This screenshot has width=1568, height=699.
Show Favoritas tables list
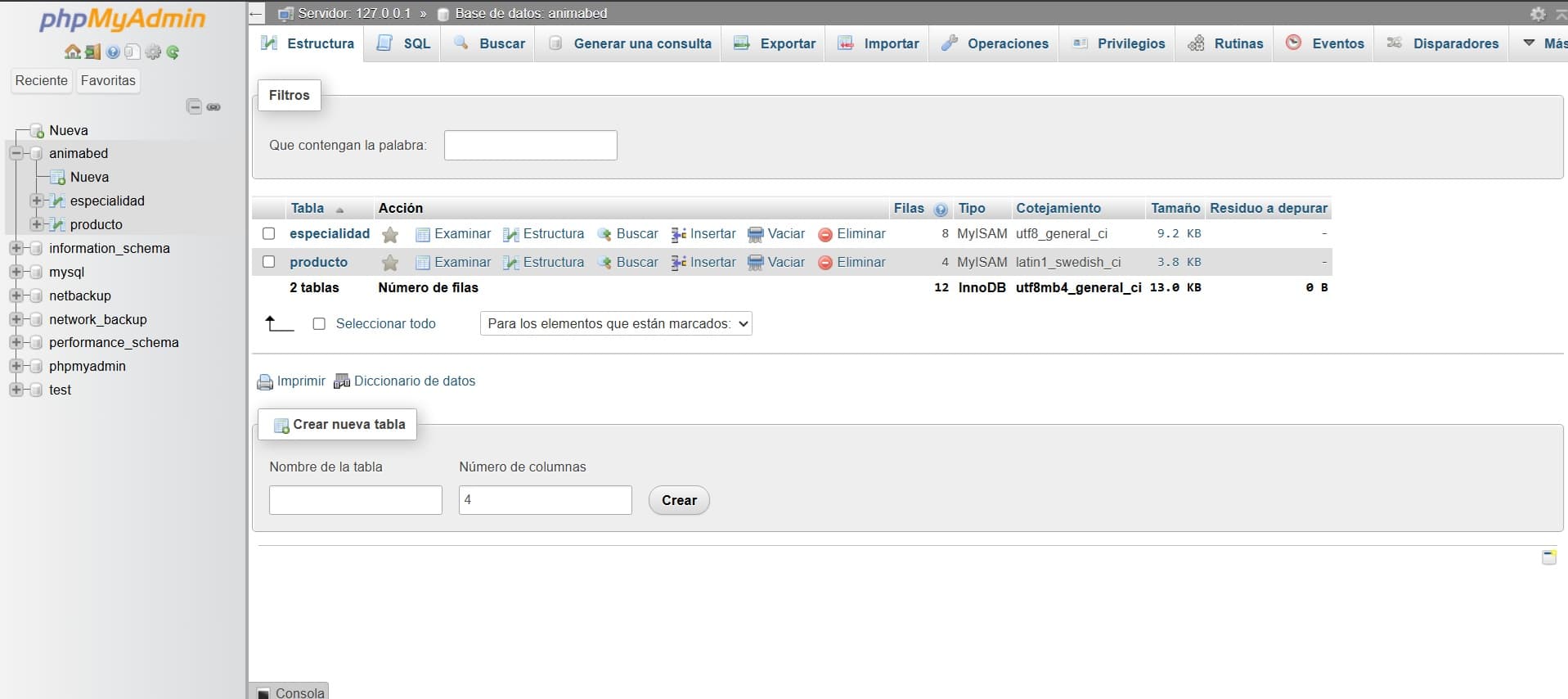pos(108,80)
